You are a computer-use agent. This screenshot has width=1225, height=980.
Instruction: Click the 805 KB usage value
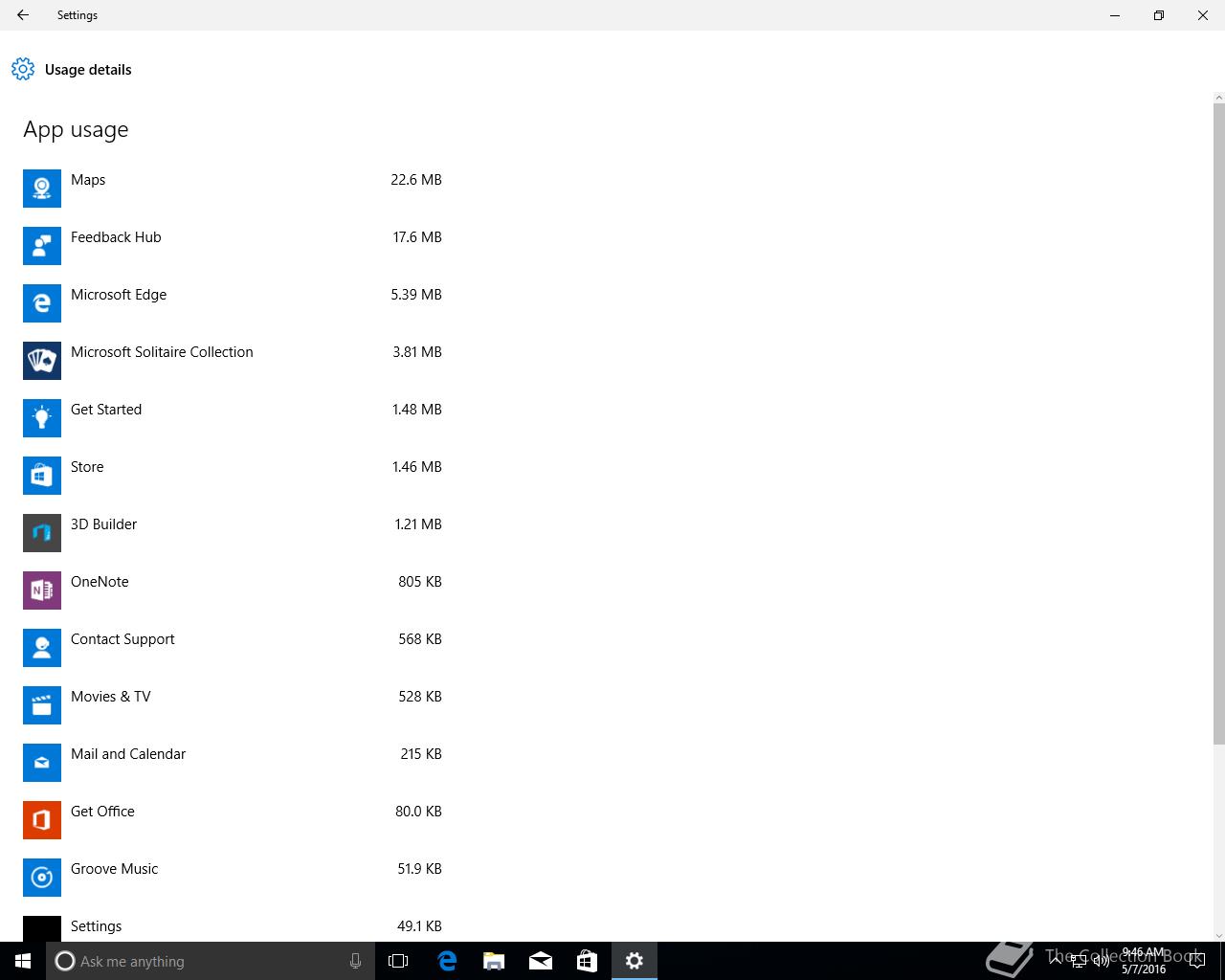(420, 582)
